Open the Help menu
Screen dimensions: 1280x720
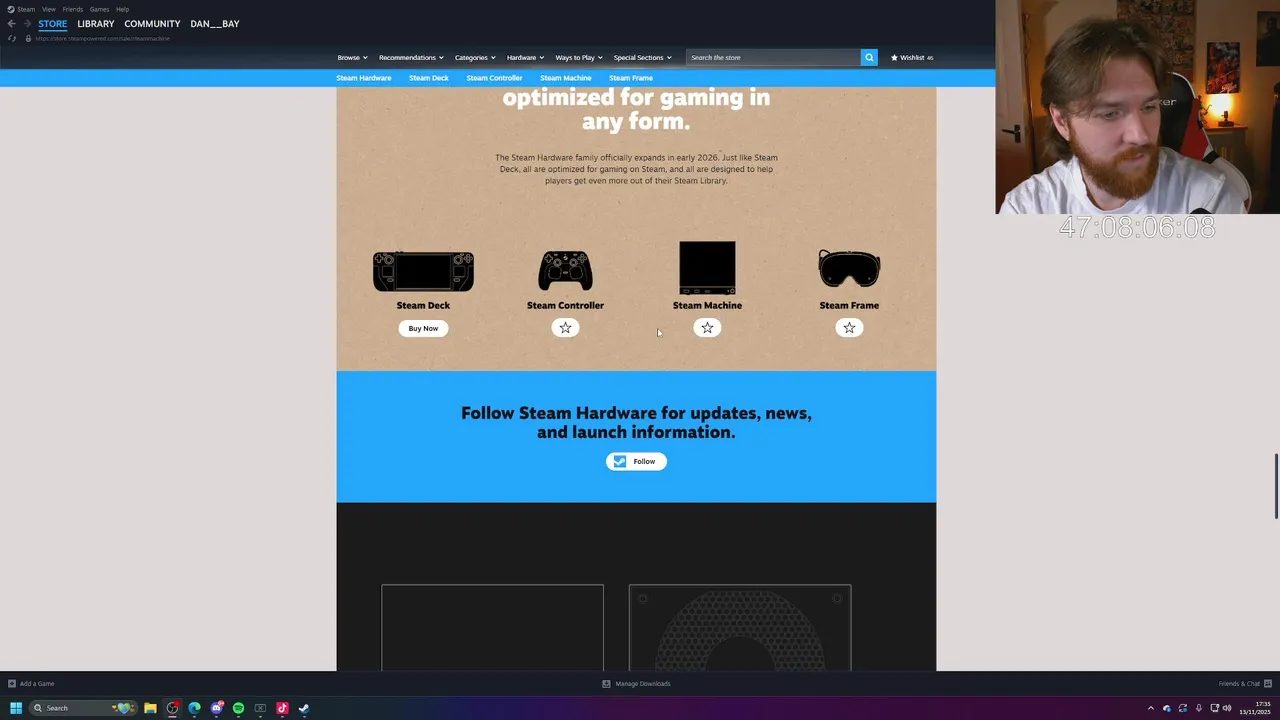(x=122, y=9)
